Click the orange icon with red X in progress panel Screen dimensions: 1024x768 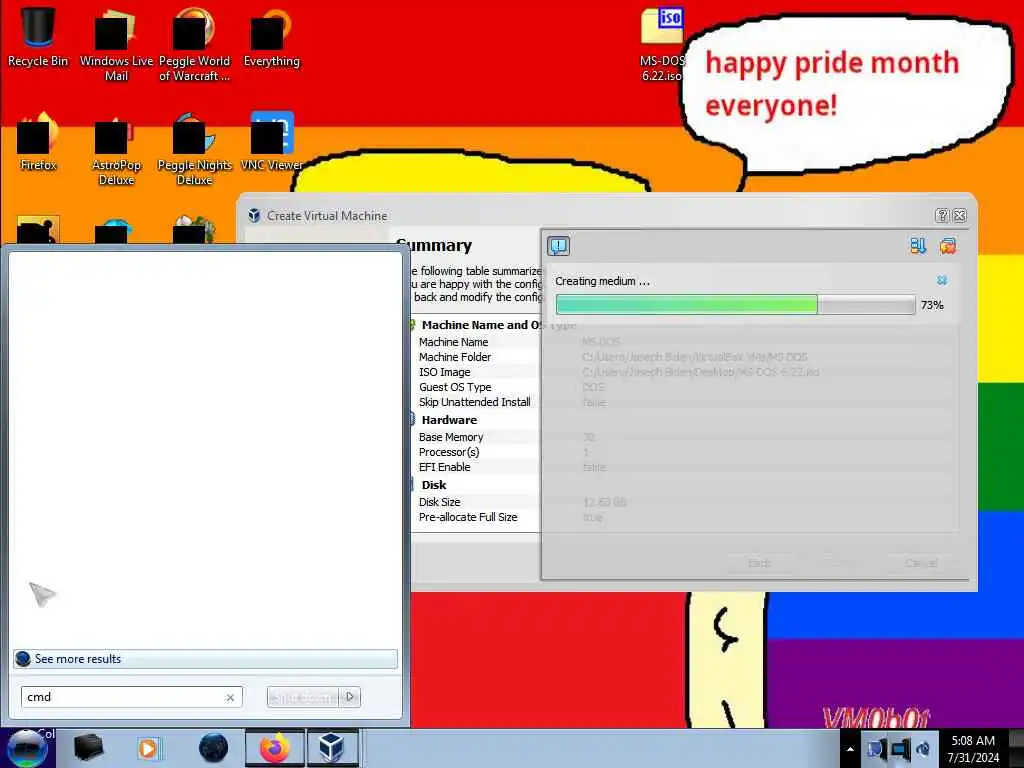pyautogui.click(x=948, y=246)
